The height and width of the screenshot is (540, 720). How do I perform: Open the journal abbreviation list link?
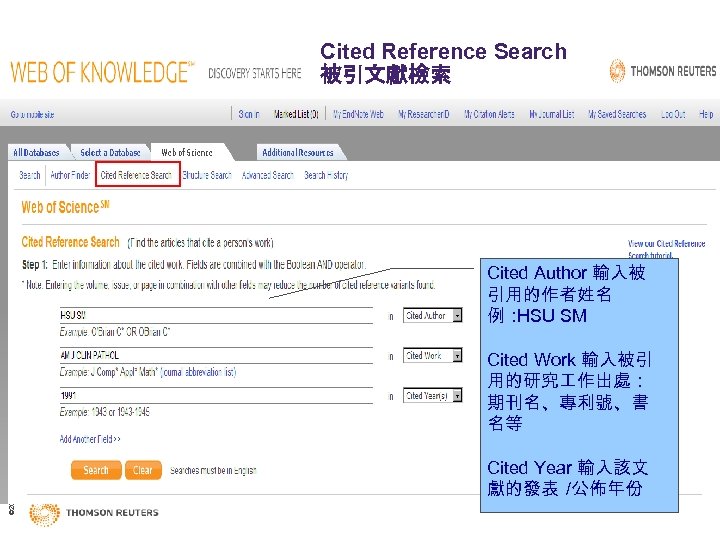pos(198,372)
